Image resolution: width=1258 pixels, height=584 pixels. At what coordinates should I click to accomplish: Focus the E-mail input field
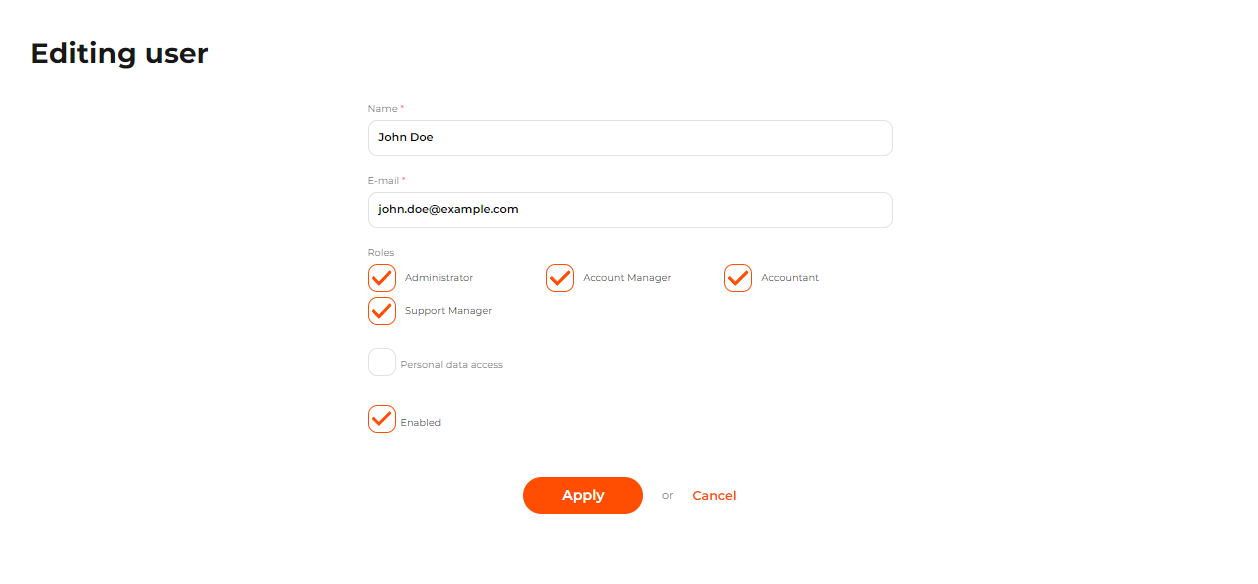pyautogui.click(x=630, y=210)
